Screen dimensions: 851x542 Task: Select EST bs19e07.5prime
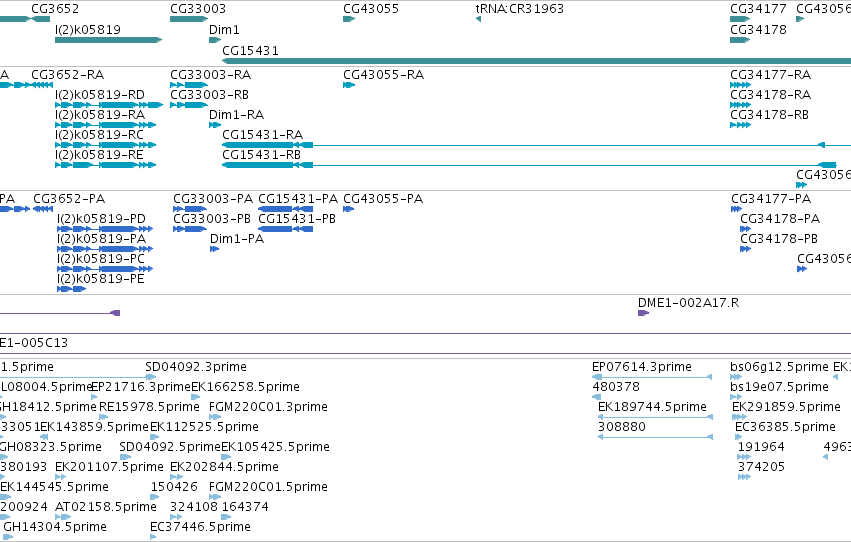pyautogui.click(x=736, y=397)
